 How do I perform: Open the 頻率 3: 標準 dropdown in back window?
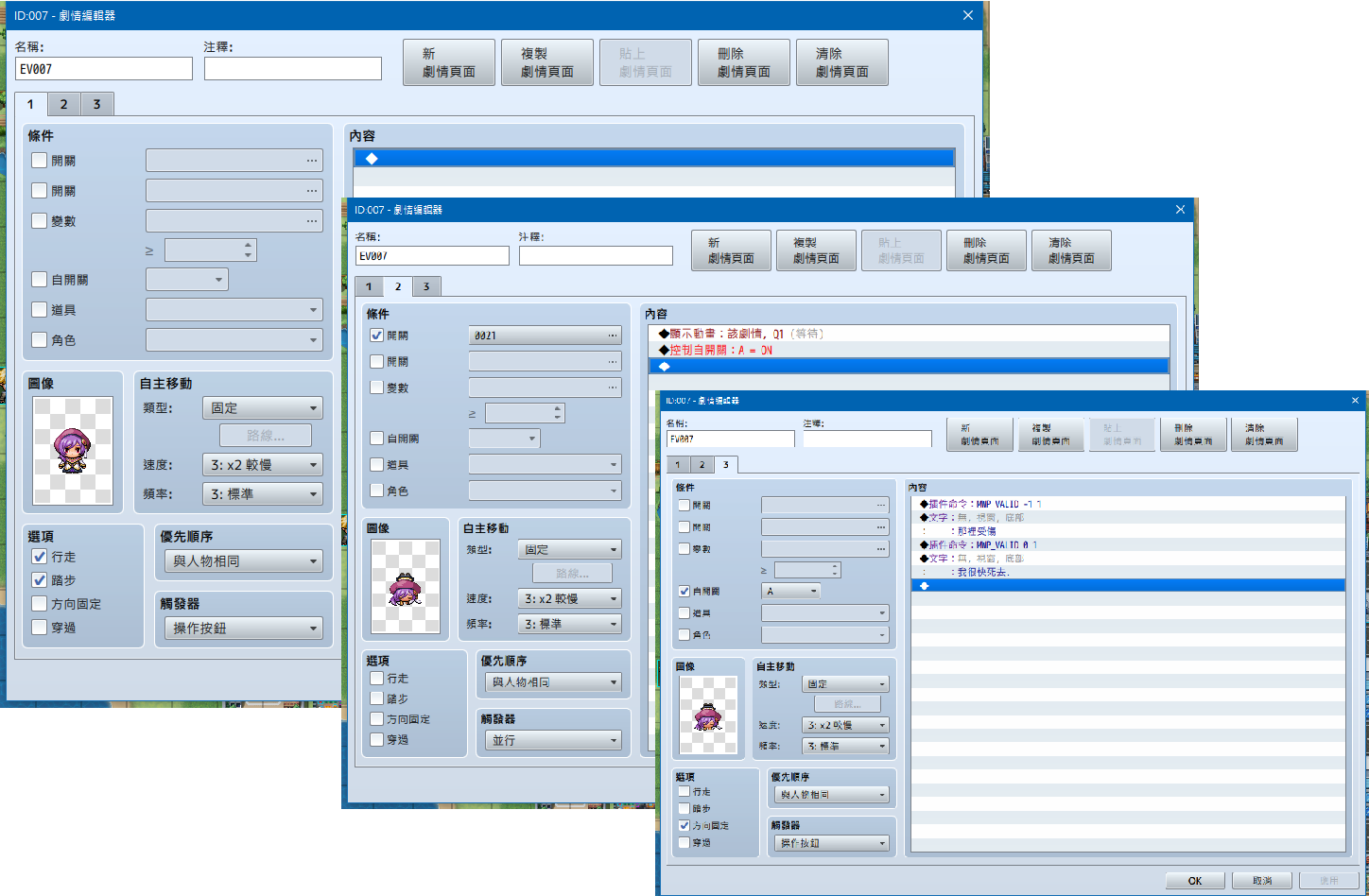(x=263, y=494)
